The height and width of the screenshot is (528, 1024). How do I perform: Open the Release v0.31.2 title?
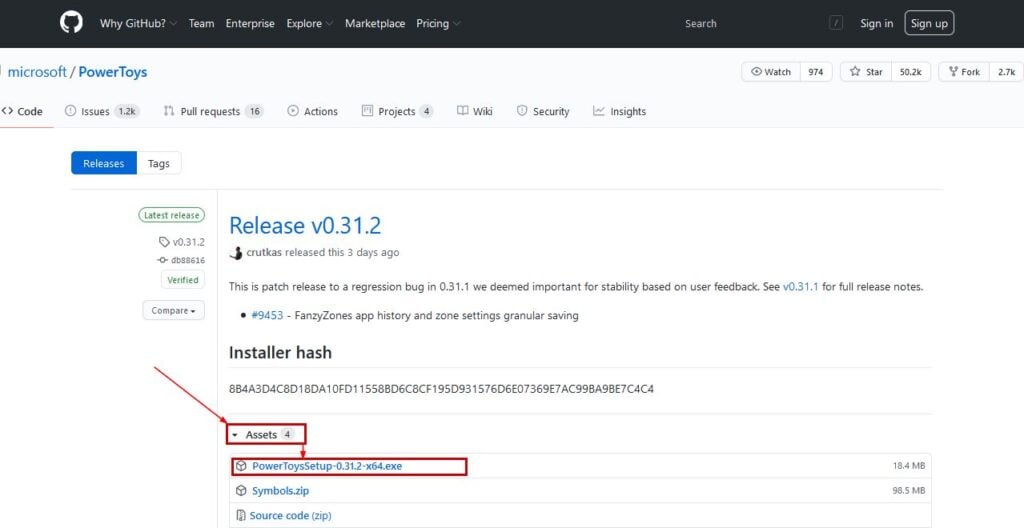(305, 225)
